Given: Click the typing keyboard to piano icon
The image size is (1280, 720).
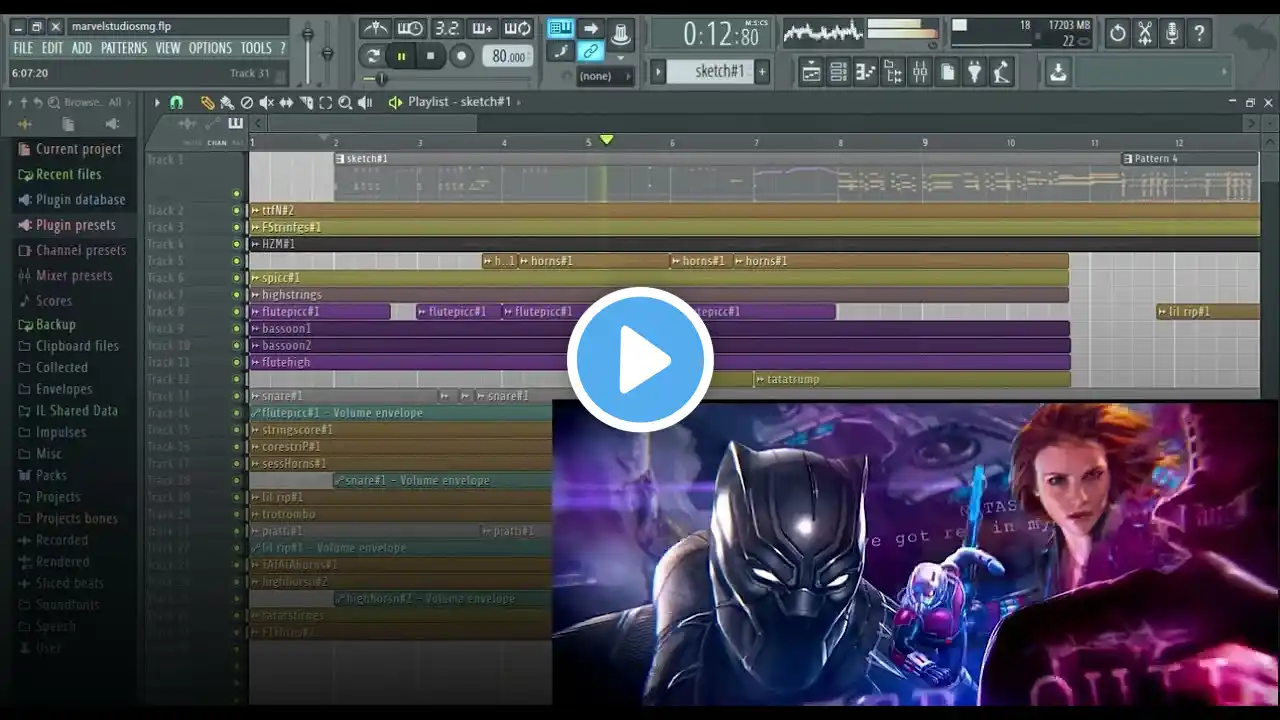Looking at the screenshot, I should coord(560,29).
